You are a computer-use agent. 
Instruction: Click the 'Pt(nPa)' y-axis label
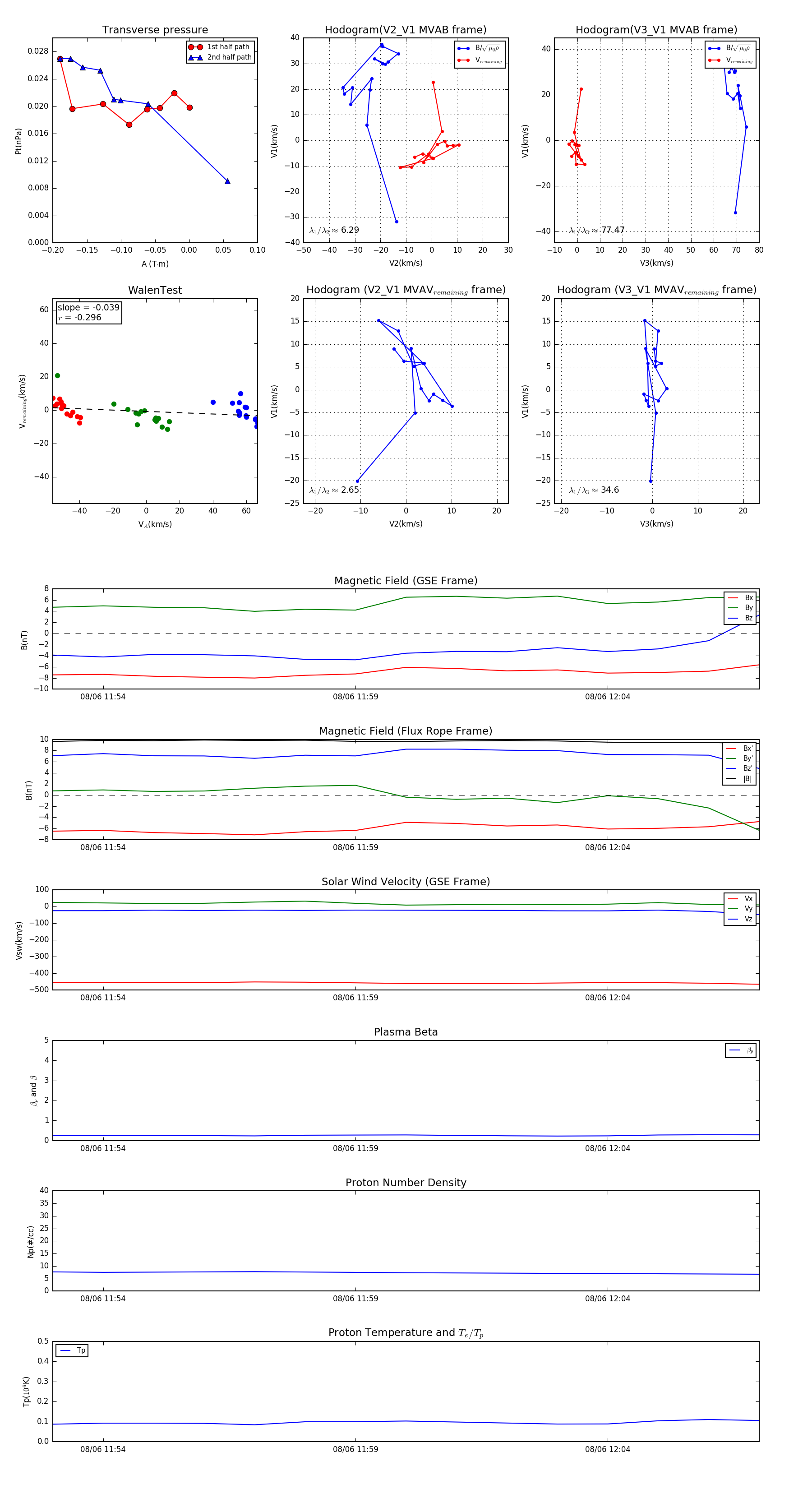[18, 141]
